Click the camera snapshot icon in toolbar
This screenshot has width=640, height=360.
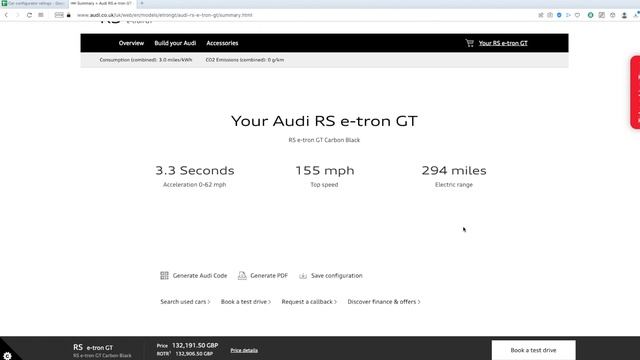point(550,15)
